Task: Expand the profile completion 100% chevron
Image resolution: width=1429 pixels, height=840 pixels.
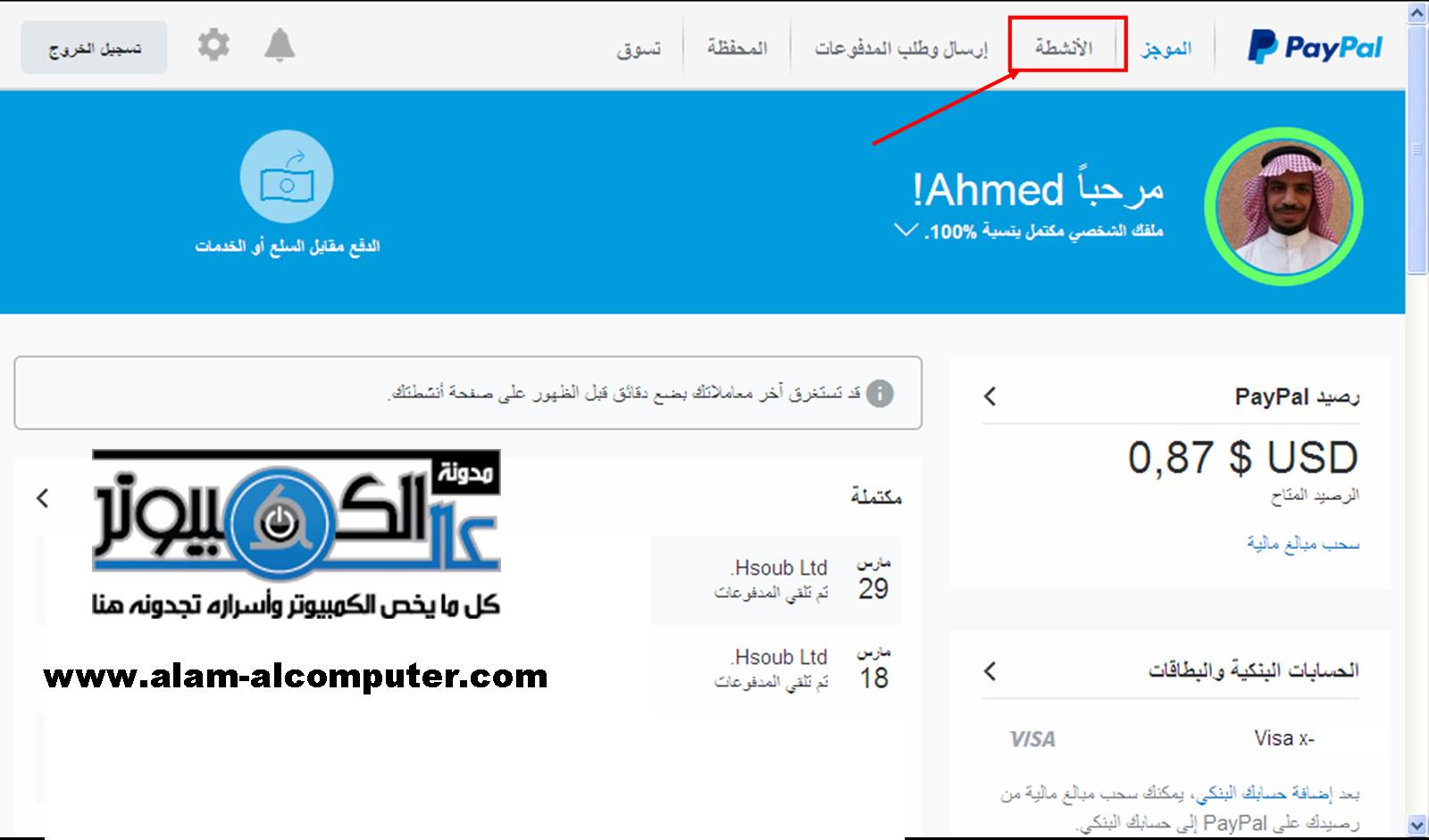Action: 906,230
